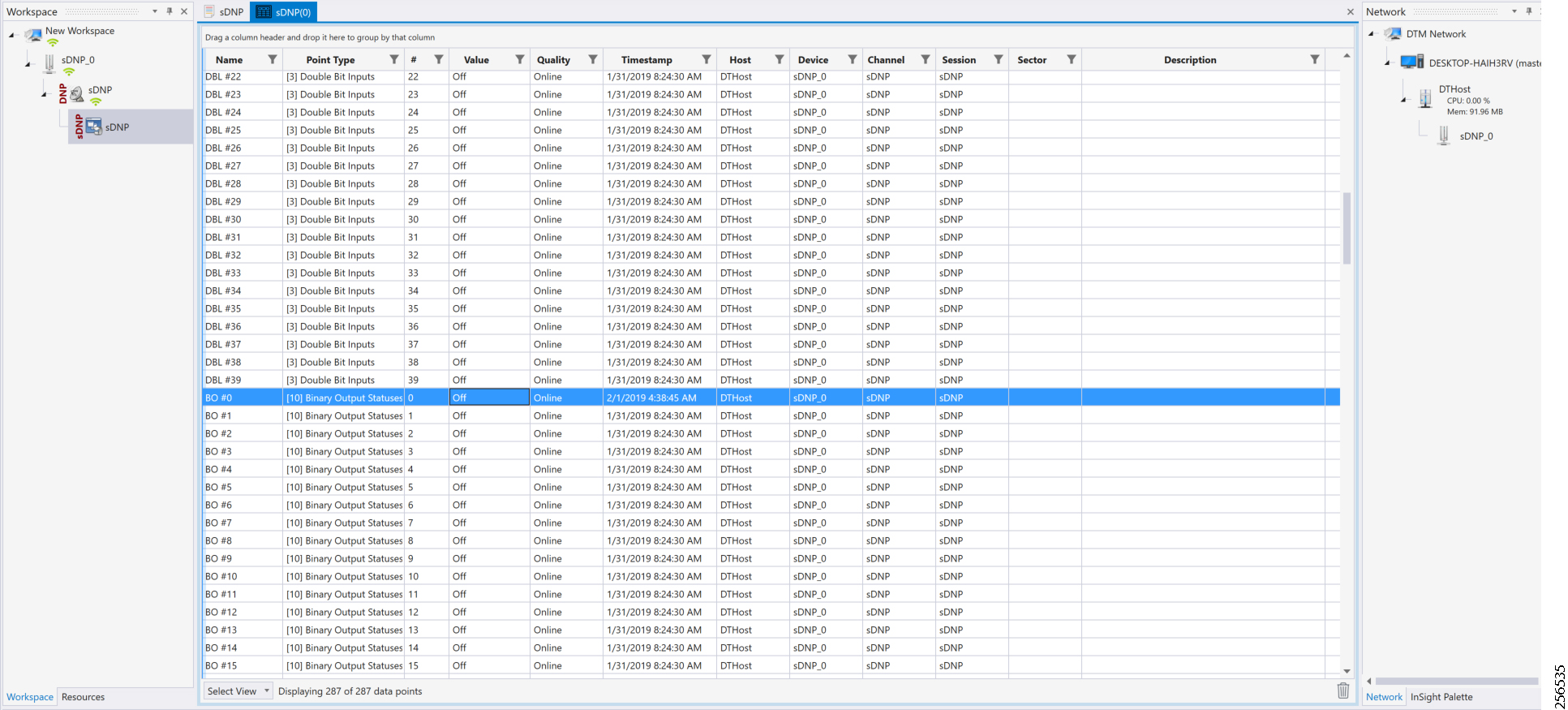Select the sDNP_0 device icon in Workspace
Image resolution: width=1568 pixels, height=710 pixels.
click(49, 63)
